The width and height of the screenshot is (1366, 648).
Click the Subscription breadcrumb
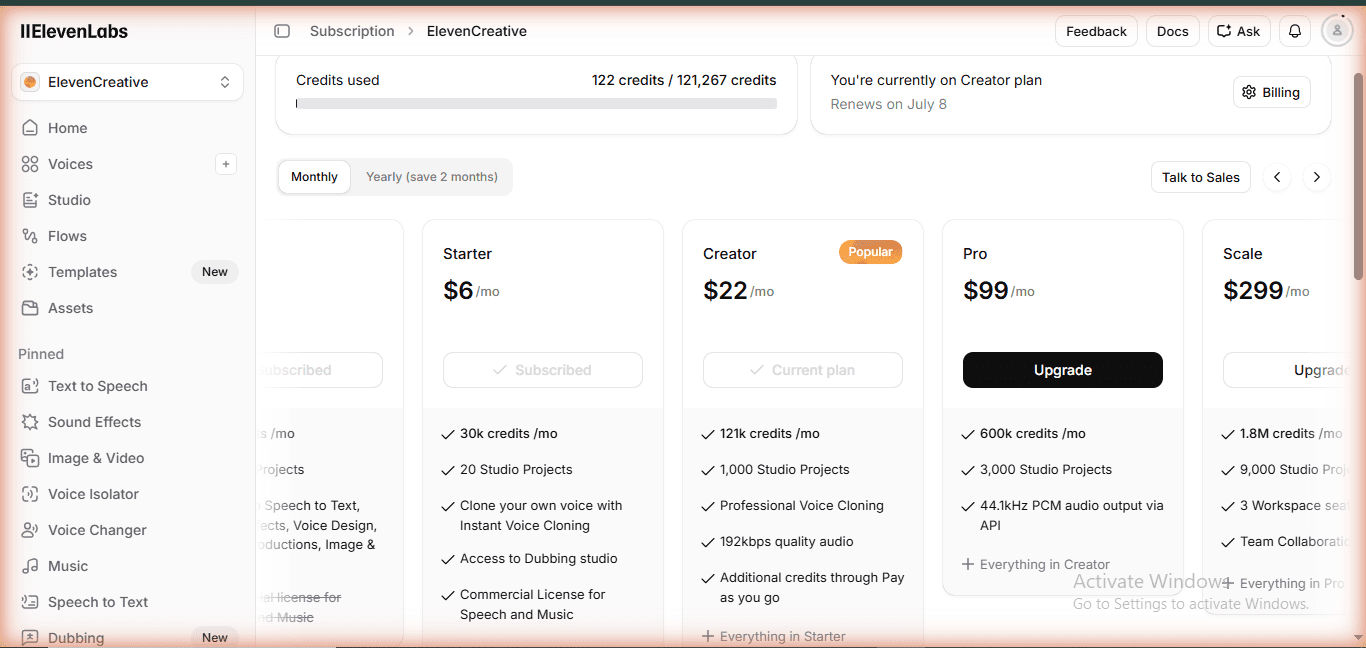coord(352,31)
